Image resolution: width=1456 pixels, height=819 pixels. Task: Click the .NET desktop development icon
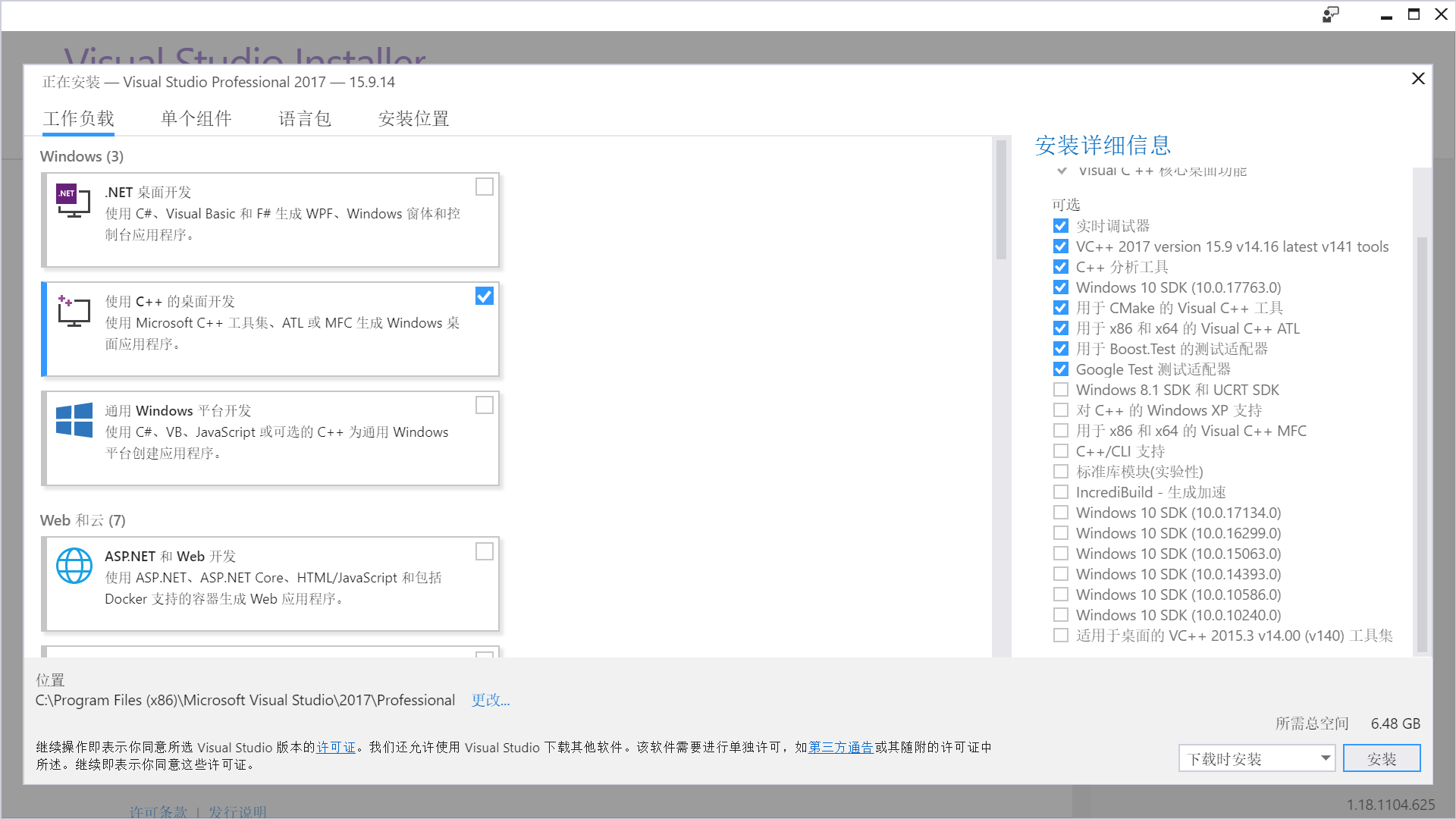(74, 201)
